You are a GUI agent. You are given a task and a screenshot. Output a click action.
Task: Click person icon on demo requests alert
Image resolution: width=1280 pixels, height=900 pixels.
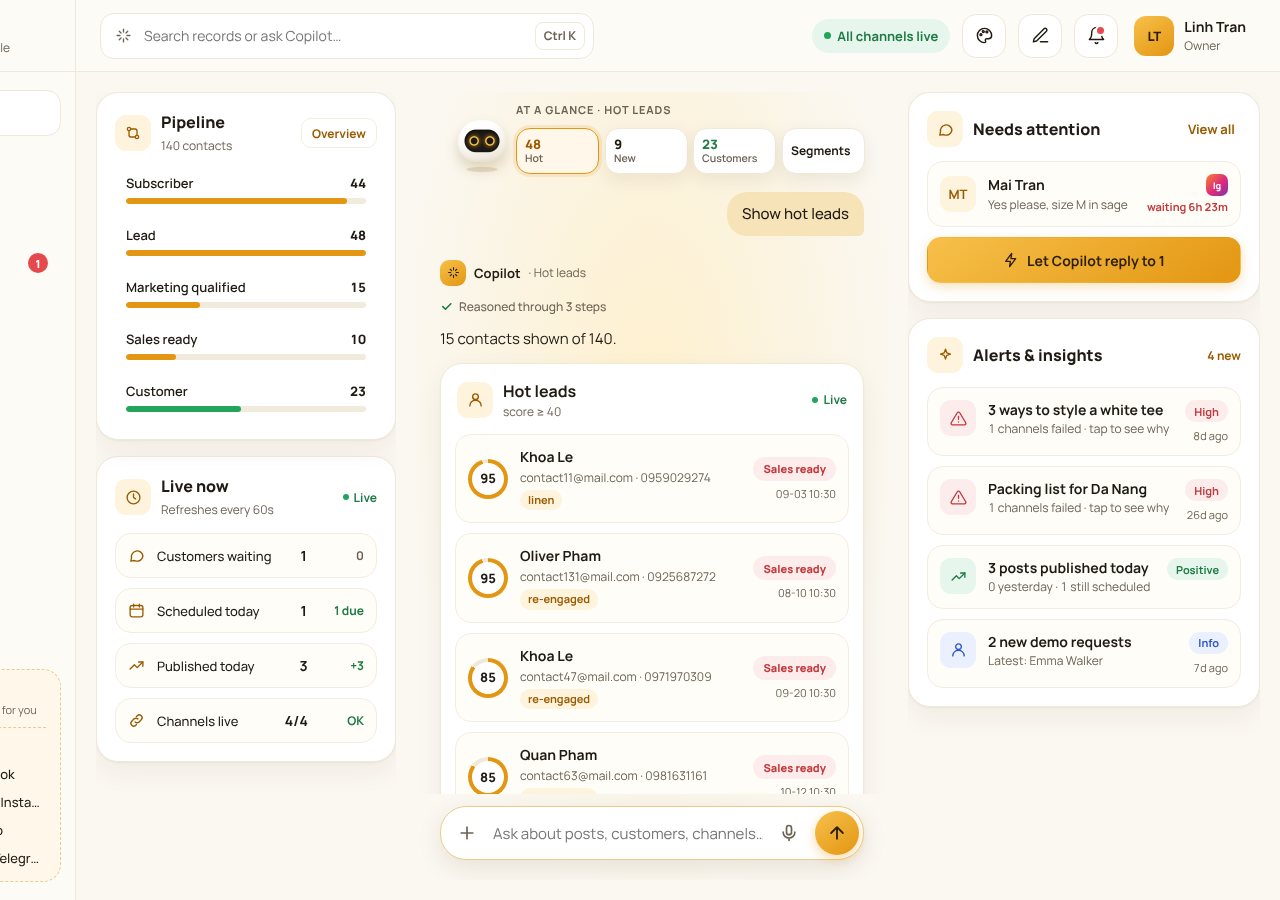pyautogui.click(x=958, y=650)
